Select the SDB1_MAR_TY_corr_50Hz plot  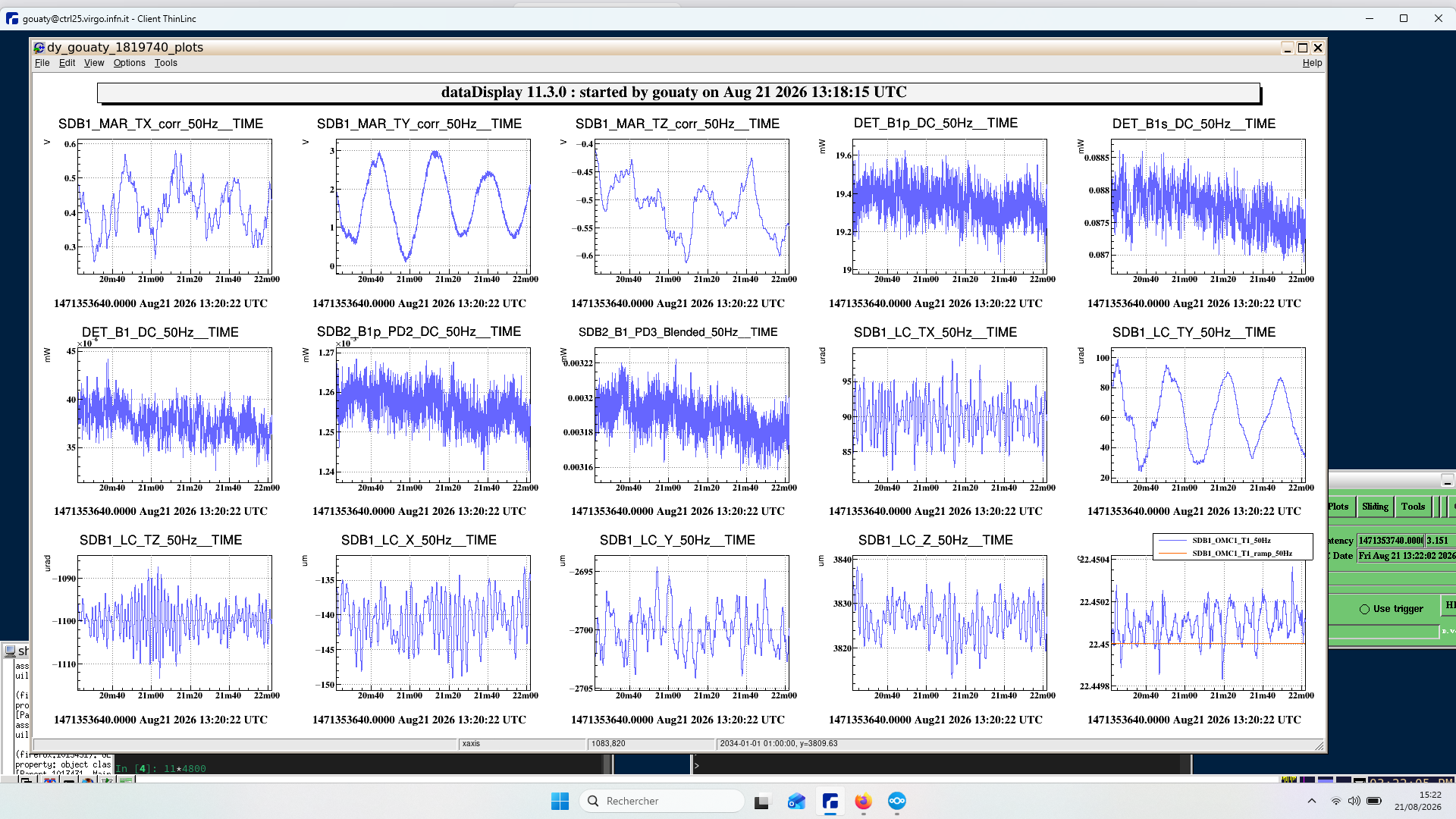[x=433, y=206]
